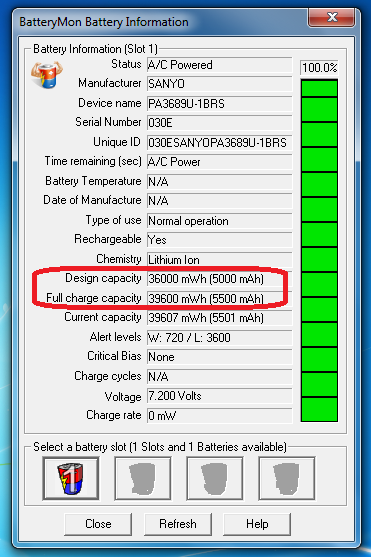Click Design capacity value 36000 mWh
This screenshot has width=371, height=557.
(220, 279)
